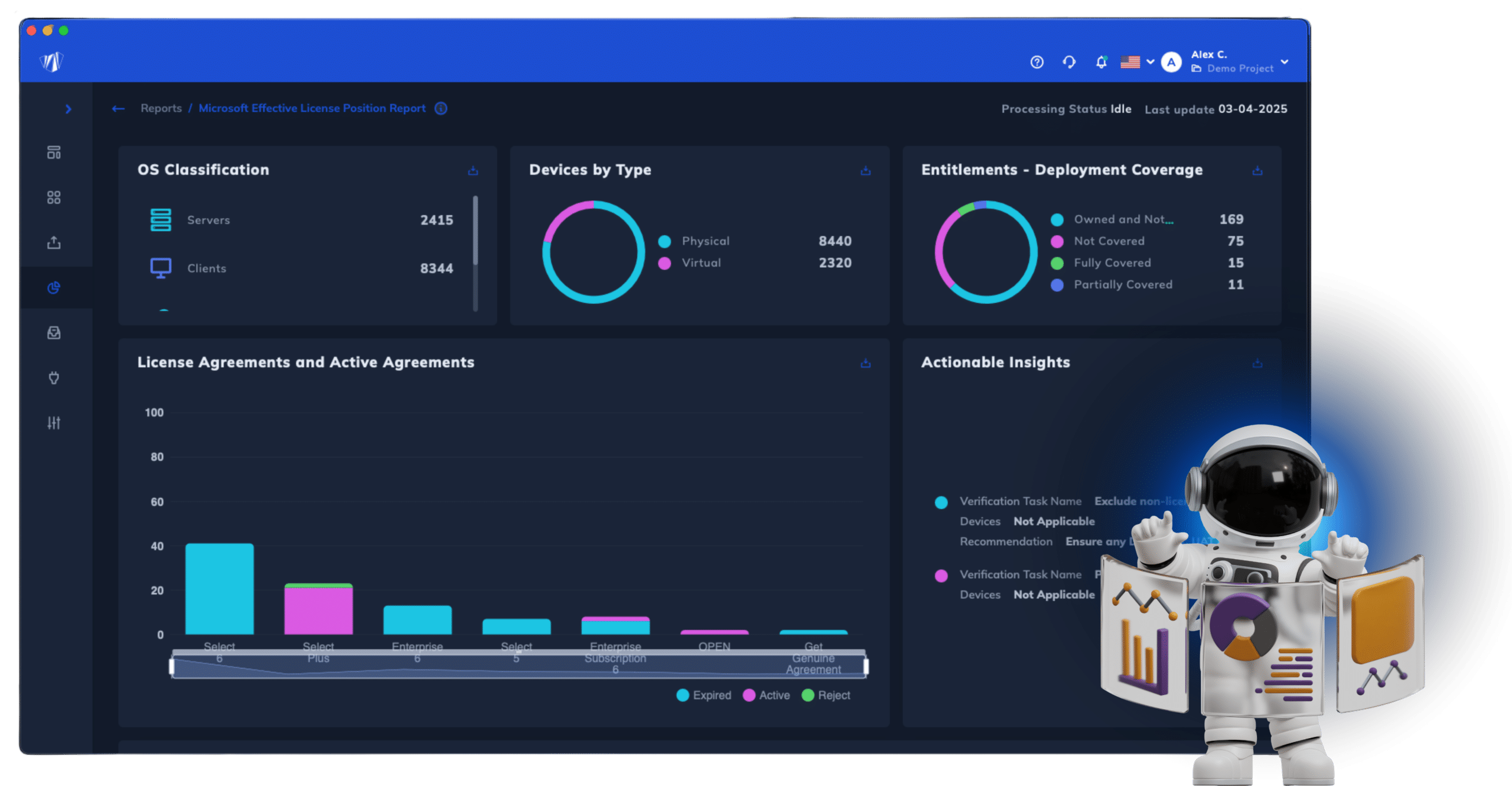
Task: Toggle the Fully Covered legend item
Action: pyautogui.click(x=1101, y=263)
